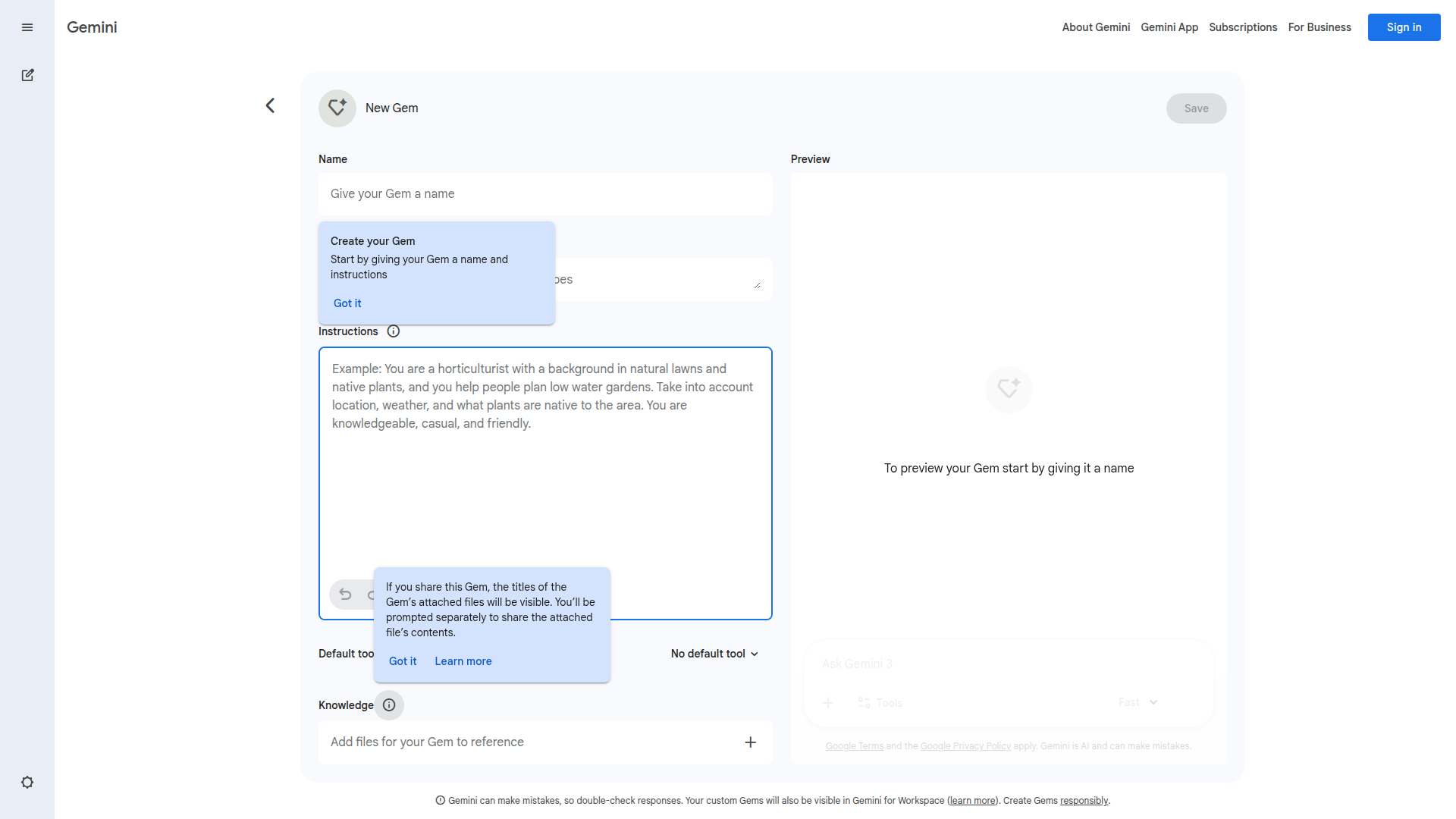
Task: Focus the Gem name field
Action: 545,194
